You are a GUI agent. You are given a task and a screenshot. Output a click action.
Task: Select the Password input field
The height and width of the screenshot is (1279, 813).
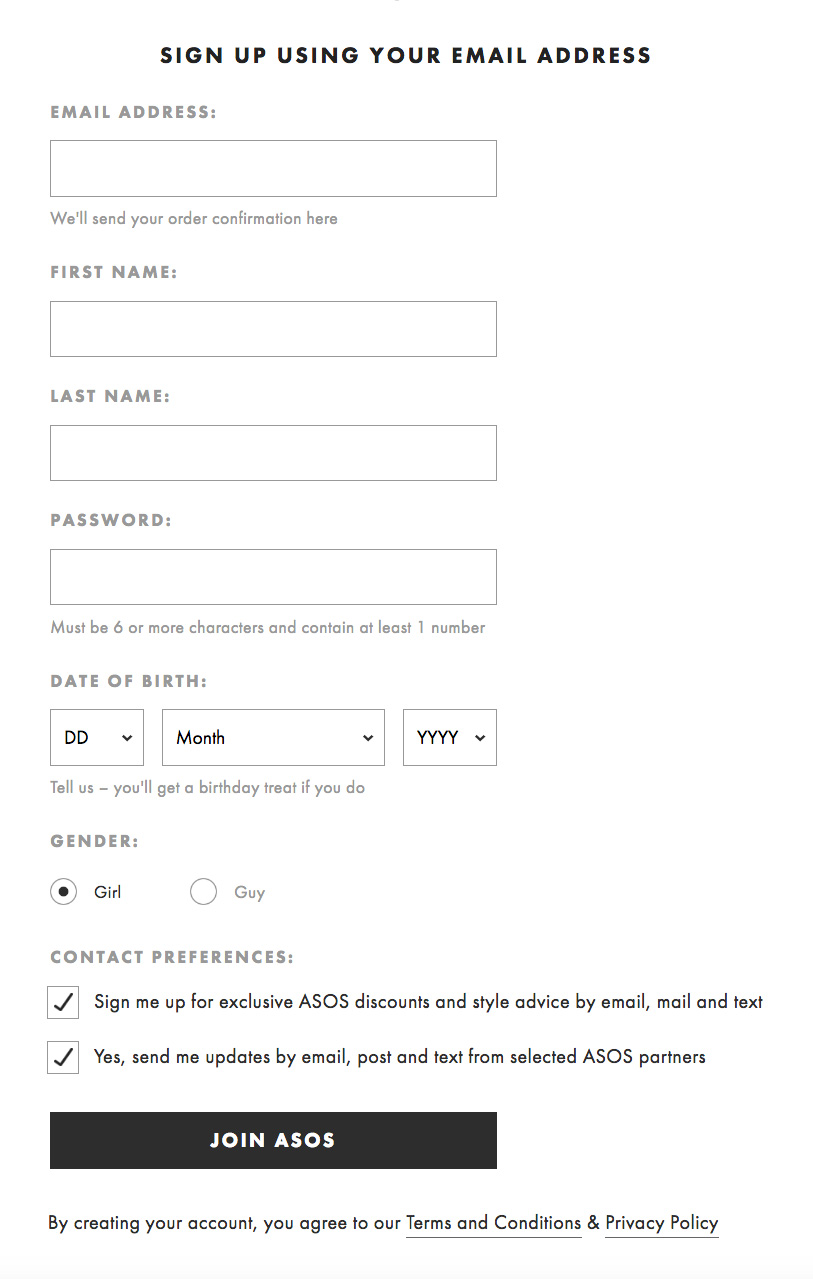pos(273,577)
